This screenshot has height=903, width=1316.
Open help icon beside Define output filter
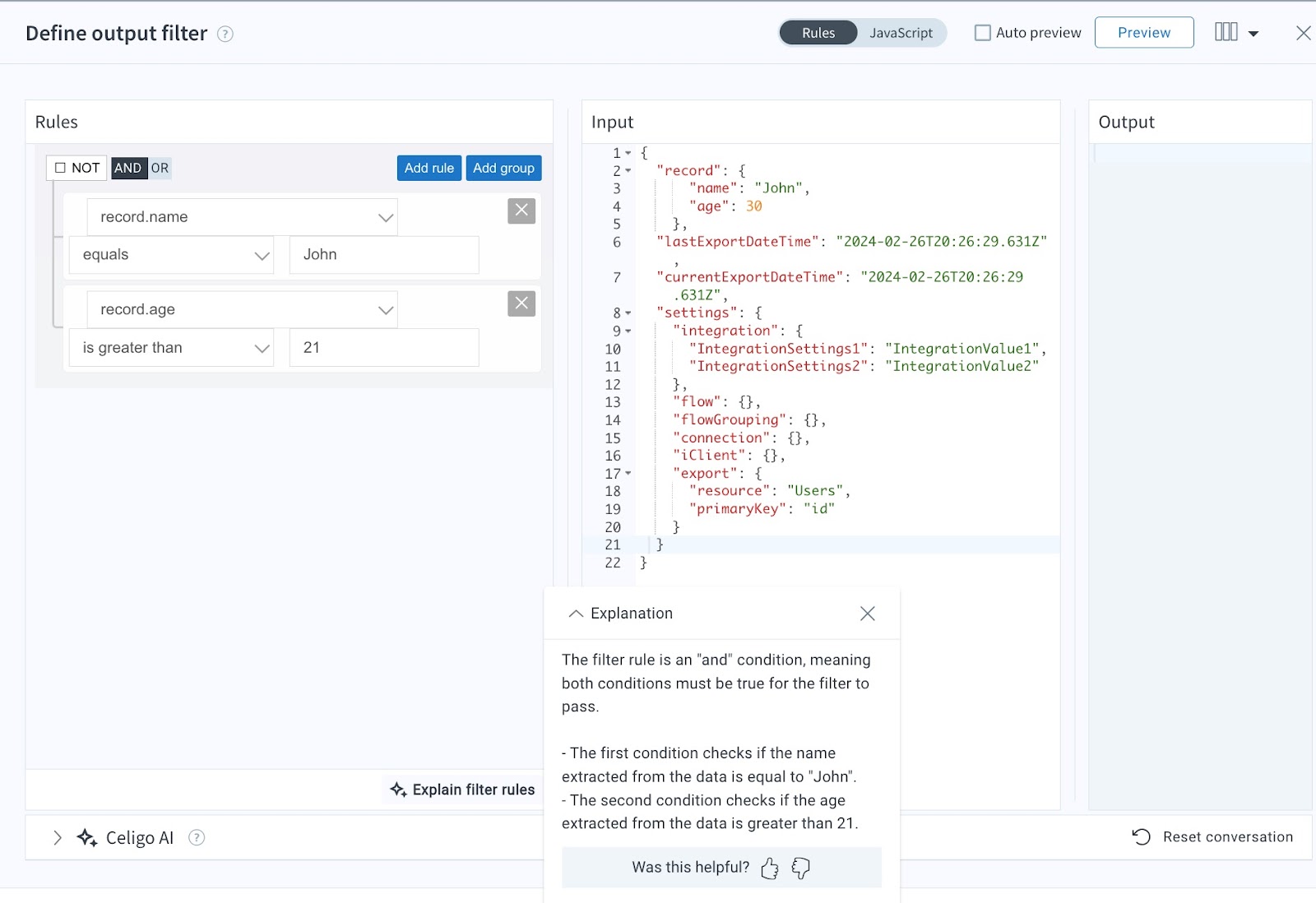225,34
